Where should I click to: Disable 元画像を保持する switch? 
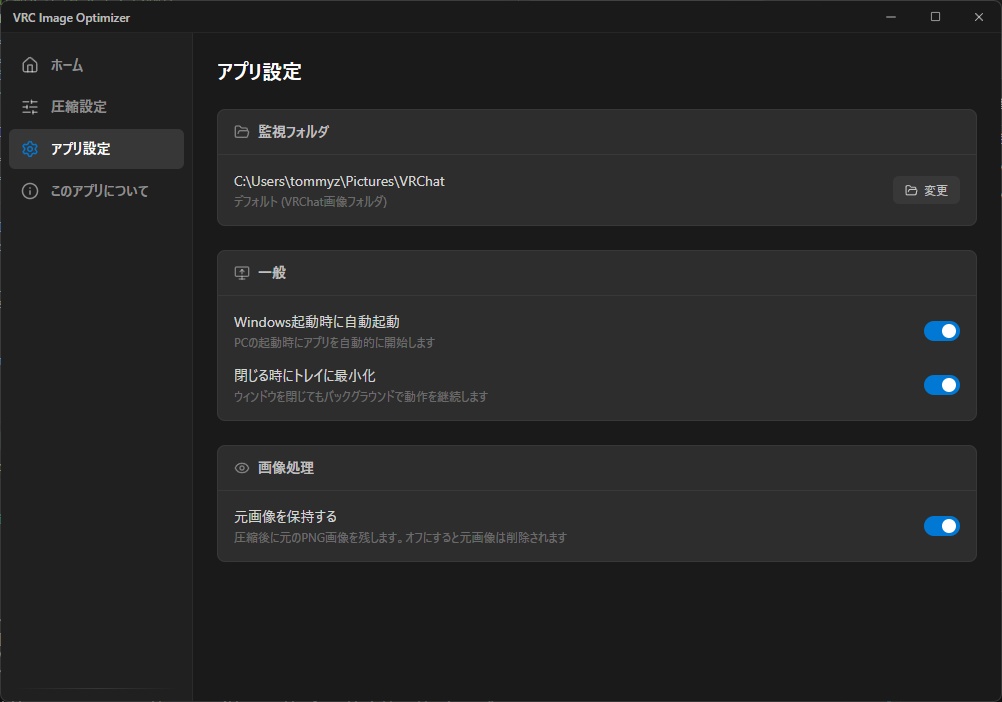click(x=941, y=526)
